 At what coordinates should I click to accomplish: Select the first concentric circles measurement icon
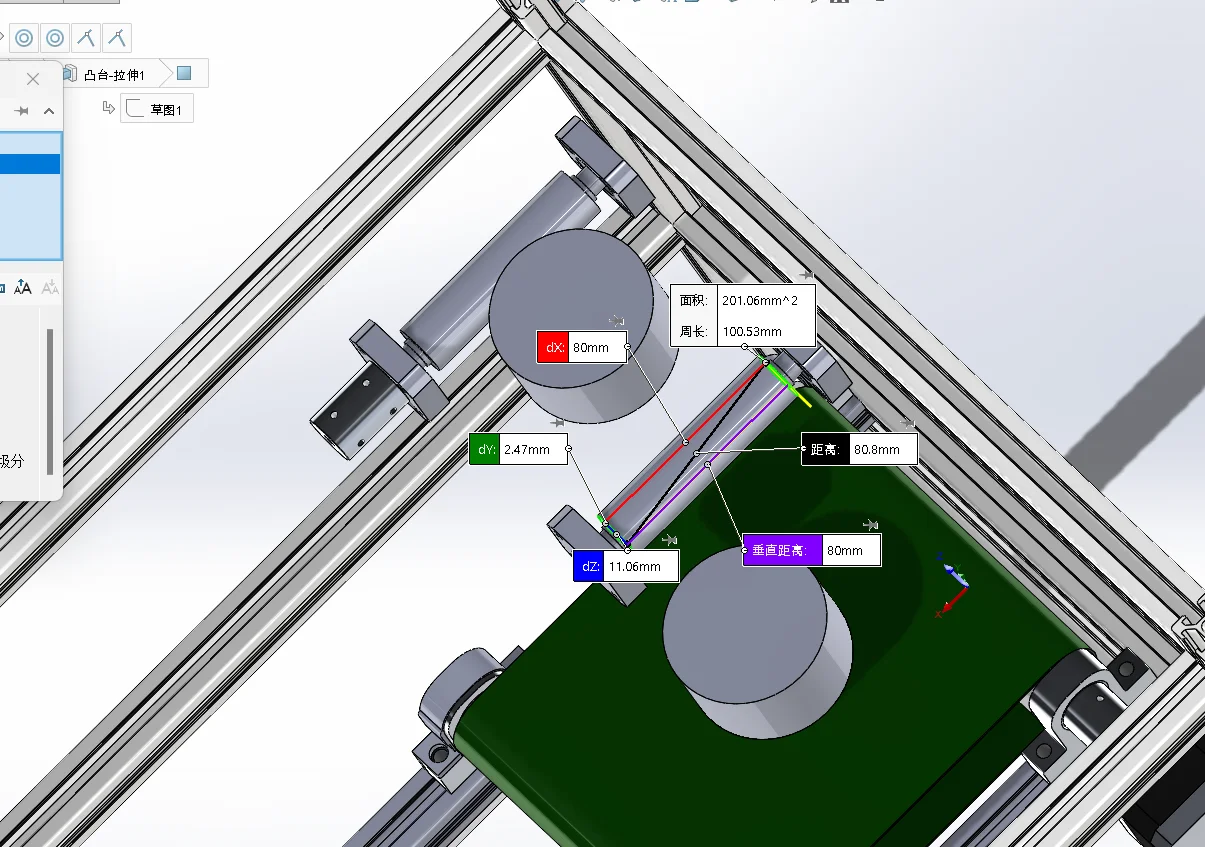(x=23, y=38)
